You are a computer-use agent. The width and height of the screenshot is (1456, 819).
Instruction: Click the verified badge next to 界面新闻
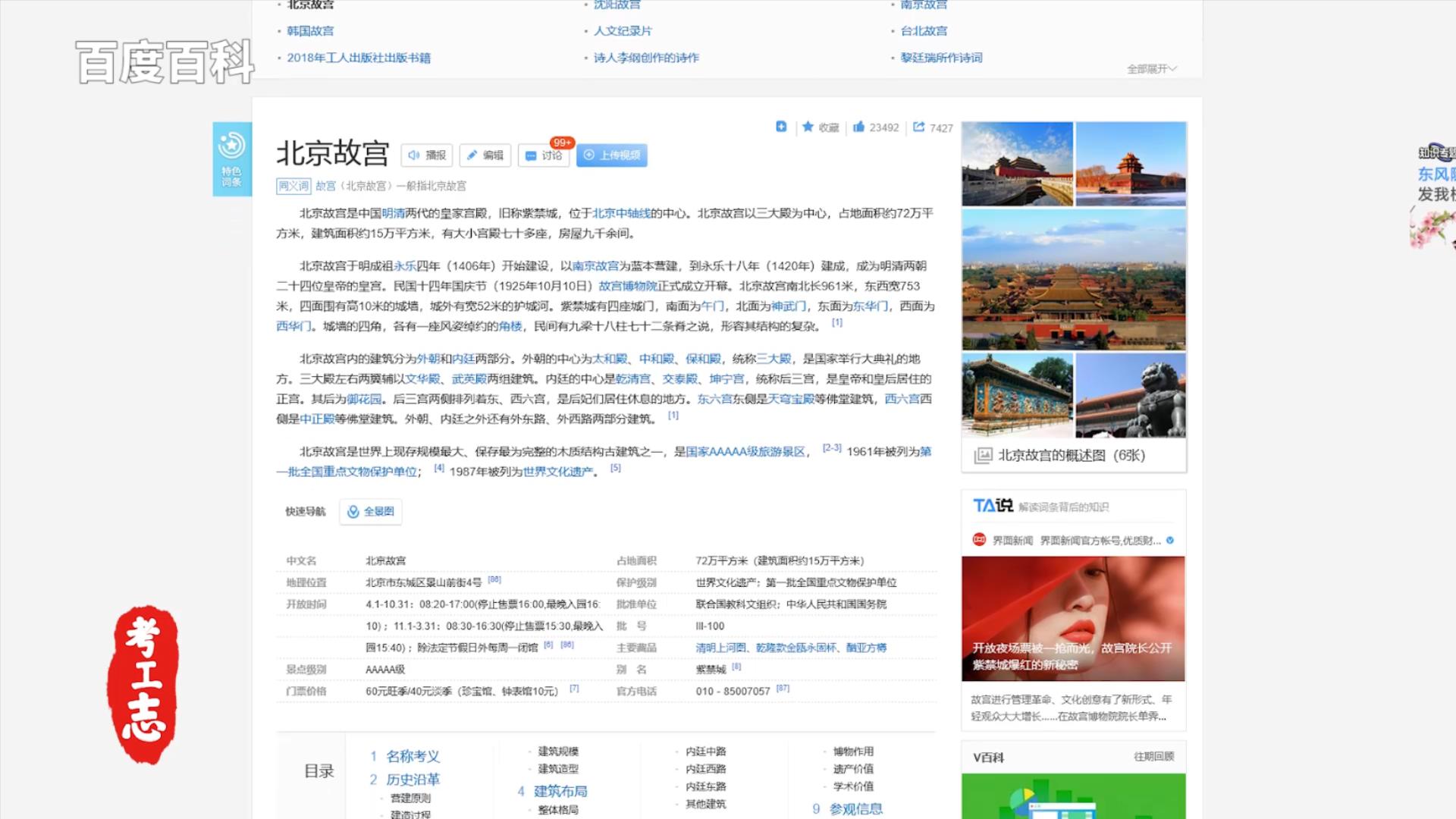pos(1169,541)
